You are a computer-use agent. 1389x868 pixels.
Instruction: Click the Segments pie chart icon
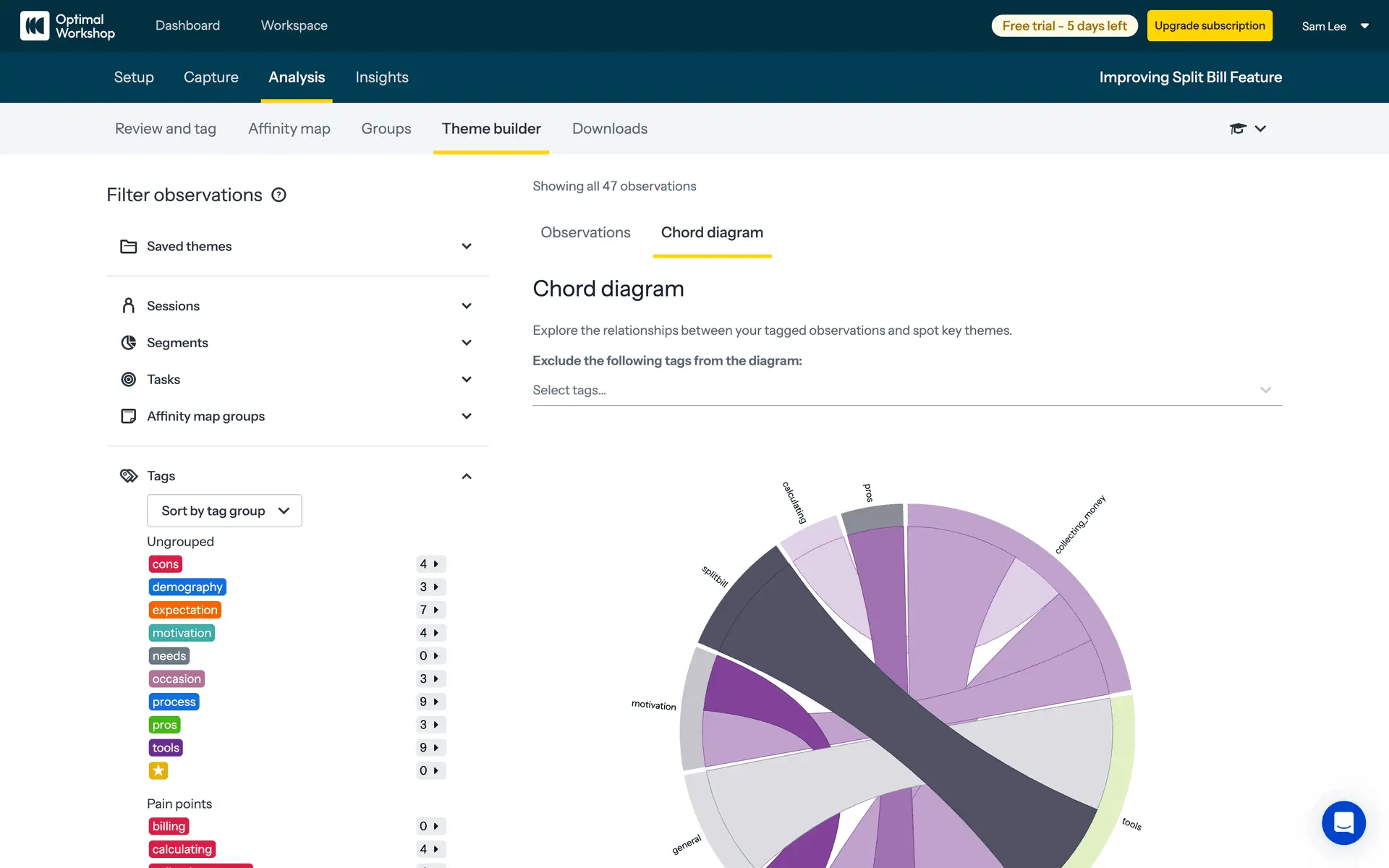point(129,343)
